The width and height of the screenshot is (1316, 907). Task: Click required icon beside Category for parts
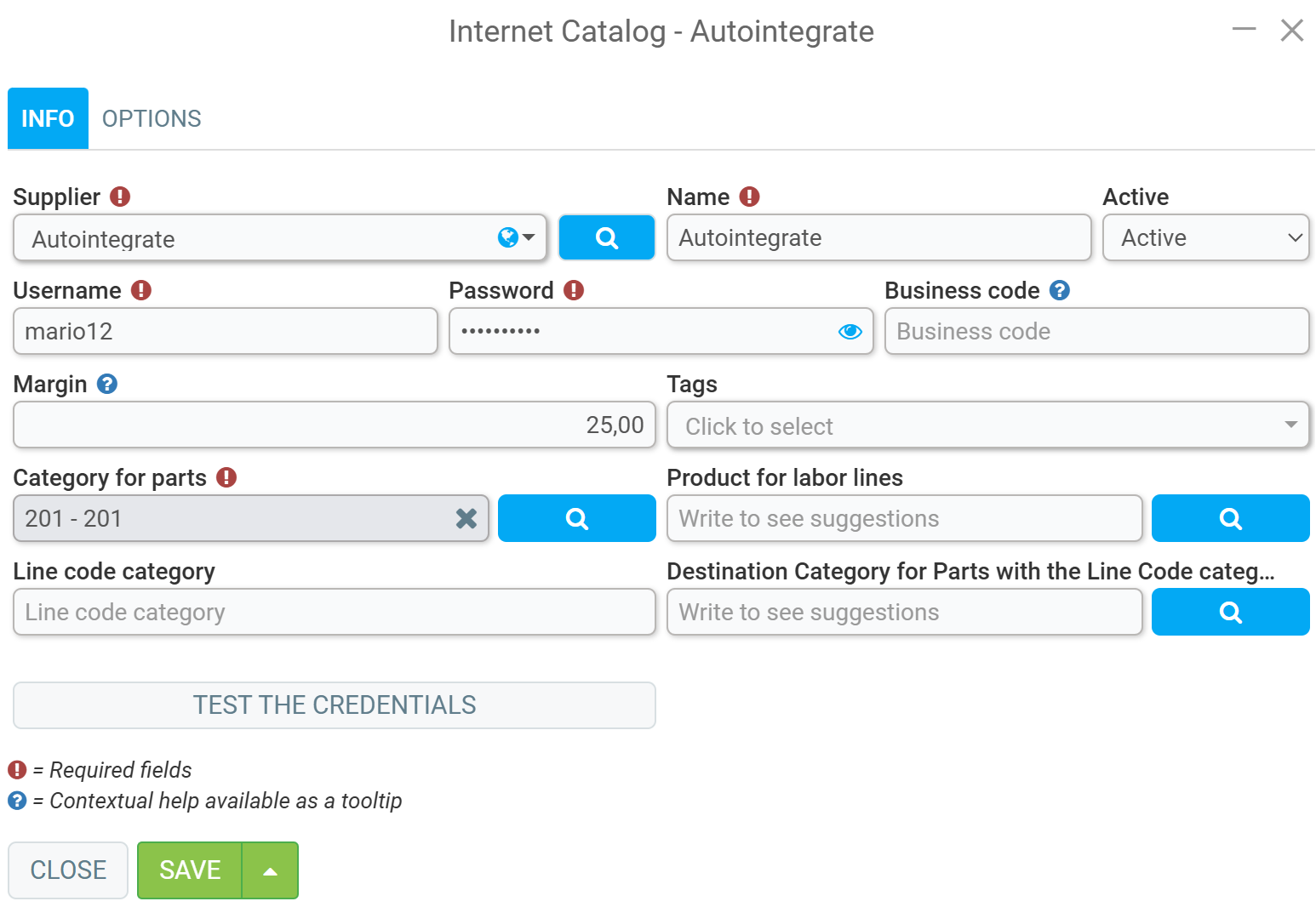(x=226, y=477)
